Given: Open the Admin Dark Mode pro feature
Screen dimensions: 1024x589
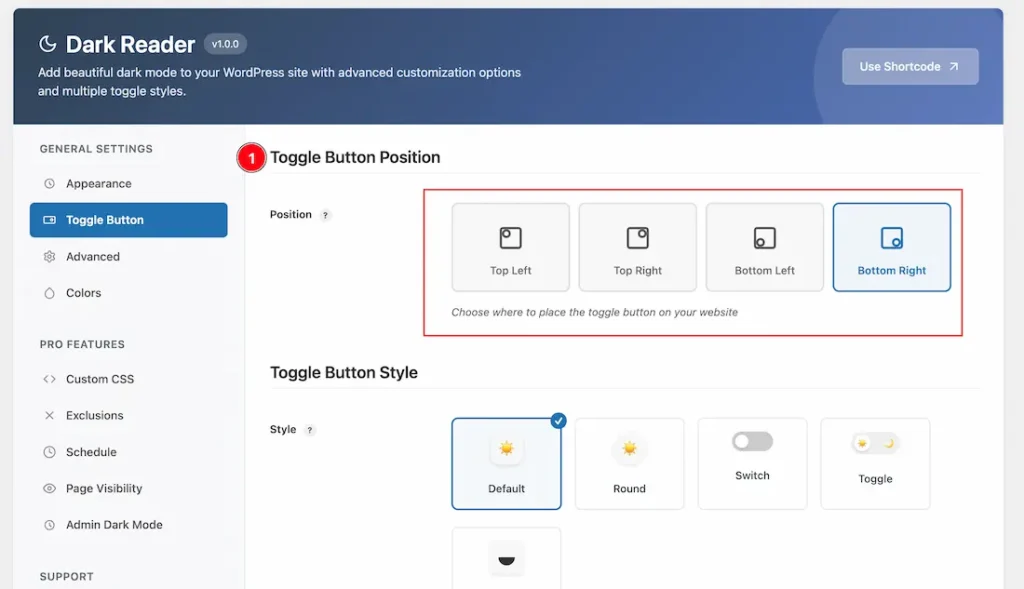Looking at the screenshot, I should (129, 525).
